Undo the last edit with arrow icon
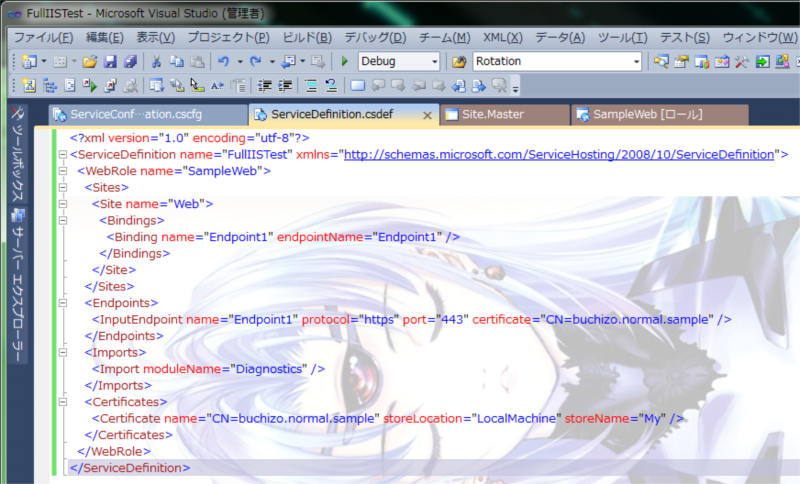Image resolution: width=800 pixels, height=484 pixels. (223, 62)
